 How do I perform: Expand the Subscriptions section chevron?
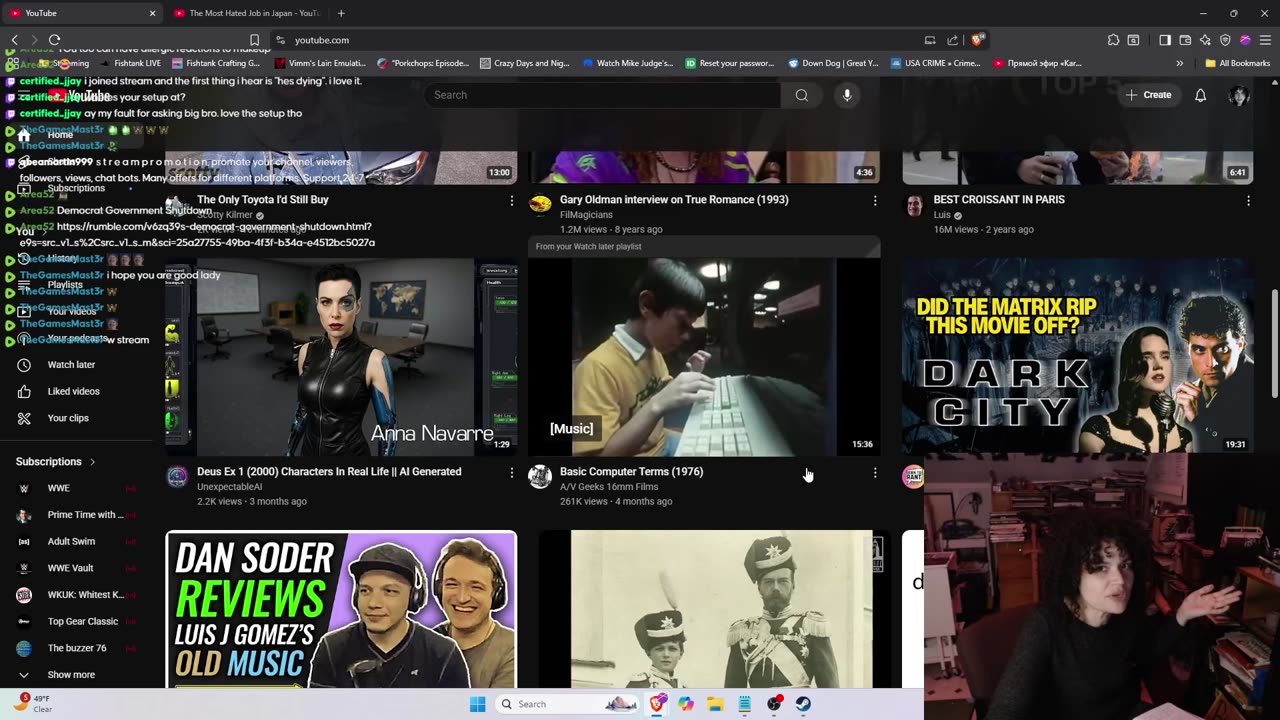pos(92,462)
